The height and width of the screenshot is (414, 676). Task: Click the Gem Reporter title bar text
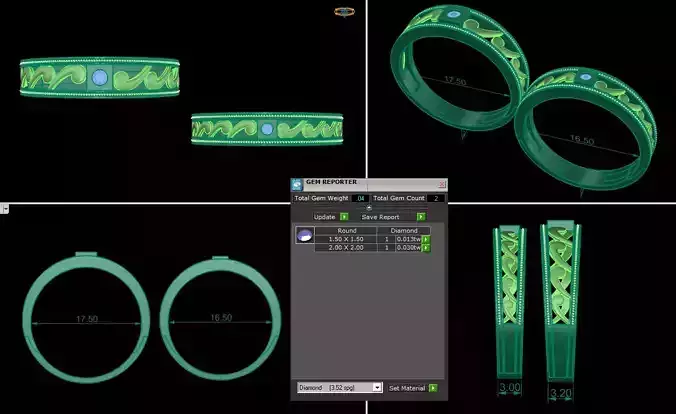click(331, 182)
